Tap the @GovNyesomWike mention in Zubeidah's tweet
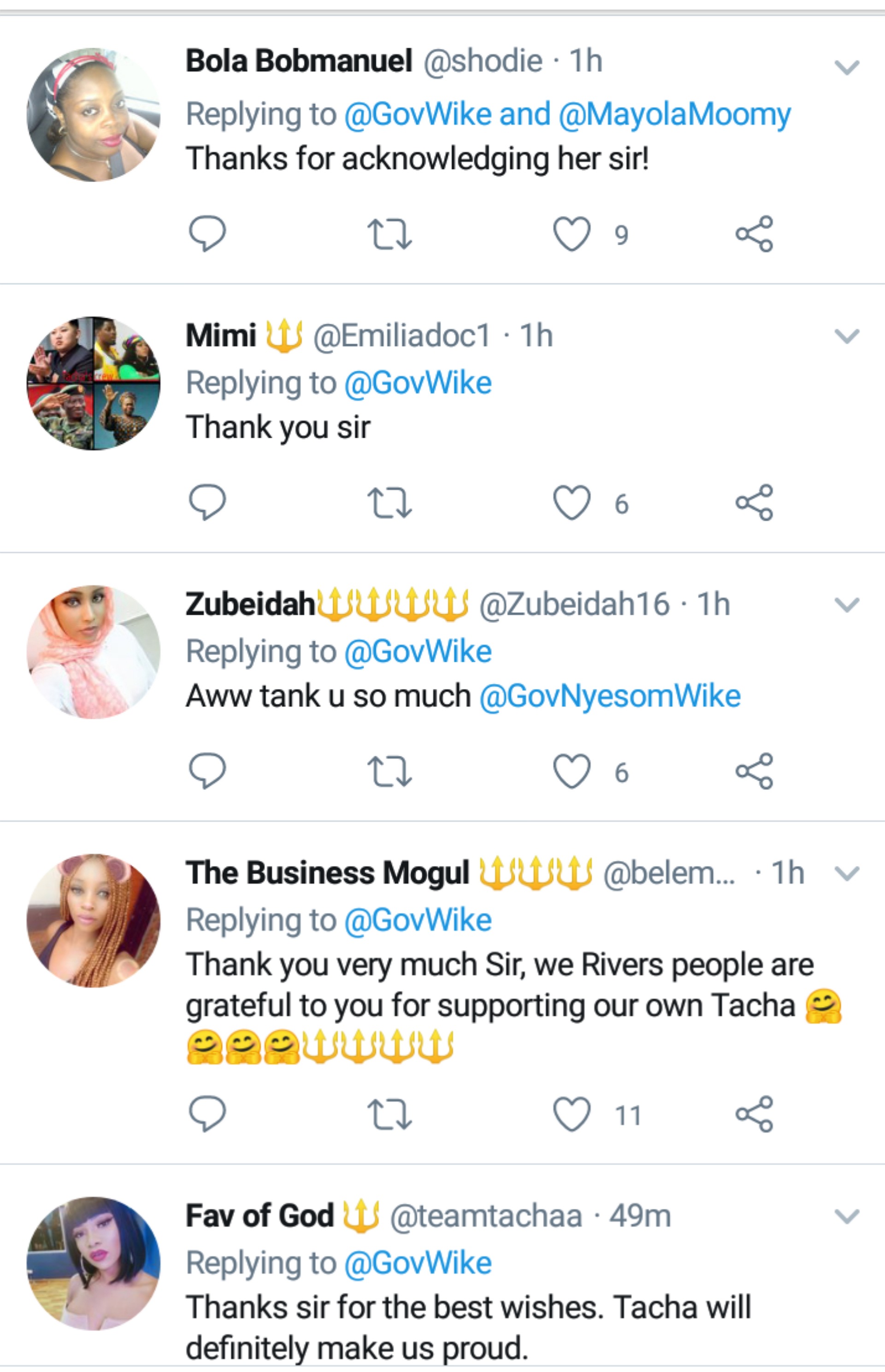 pos(610,696)
